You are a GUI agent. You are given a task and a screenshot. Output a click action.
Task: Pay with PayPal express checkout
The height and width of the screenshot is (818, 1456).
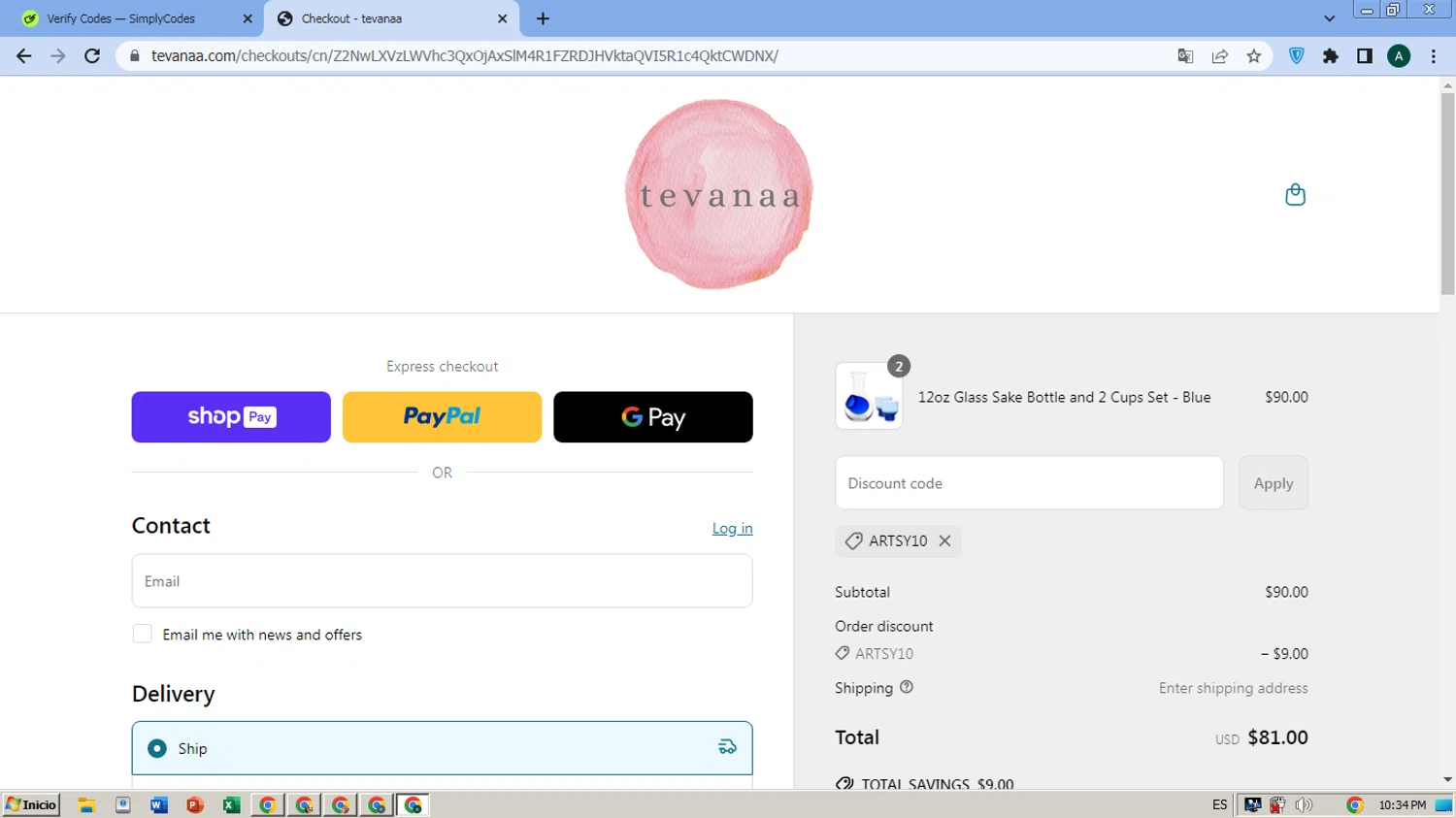(x=442, y=417)
